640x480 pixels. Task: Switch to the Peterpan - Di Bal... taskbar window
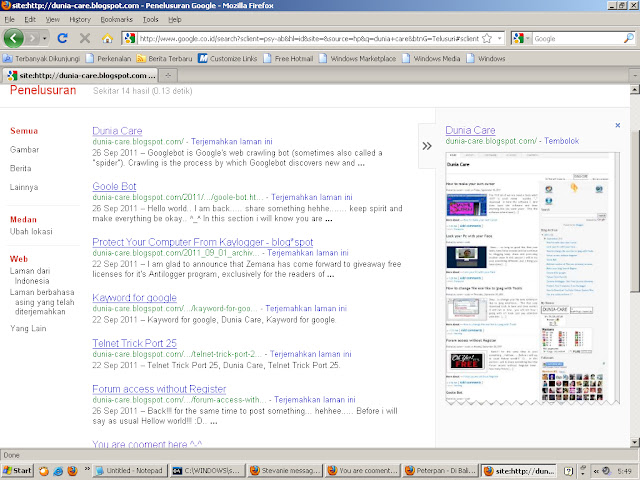point(440,471)
